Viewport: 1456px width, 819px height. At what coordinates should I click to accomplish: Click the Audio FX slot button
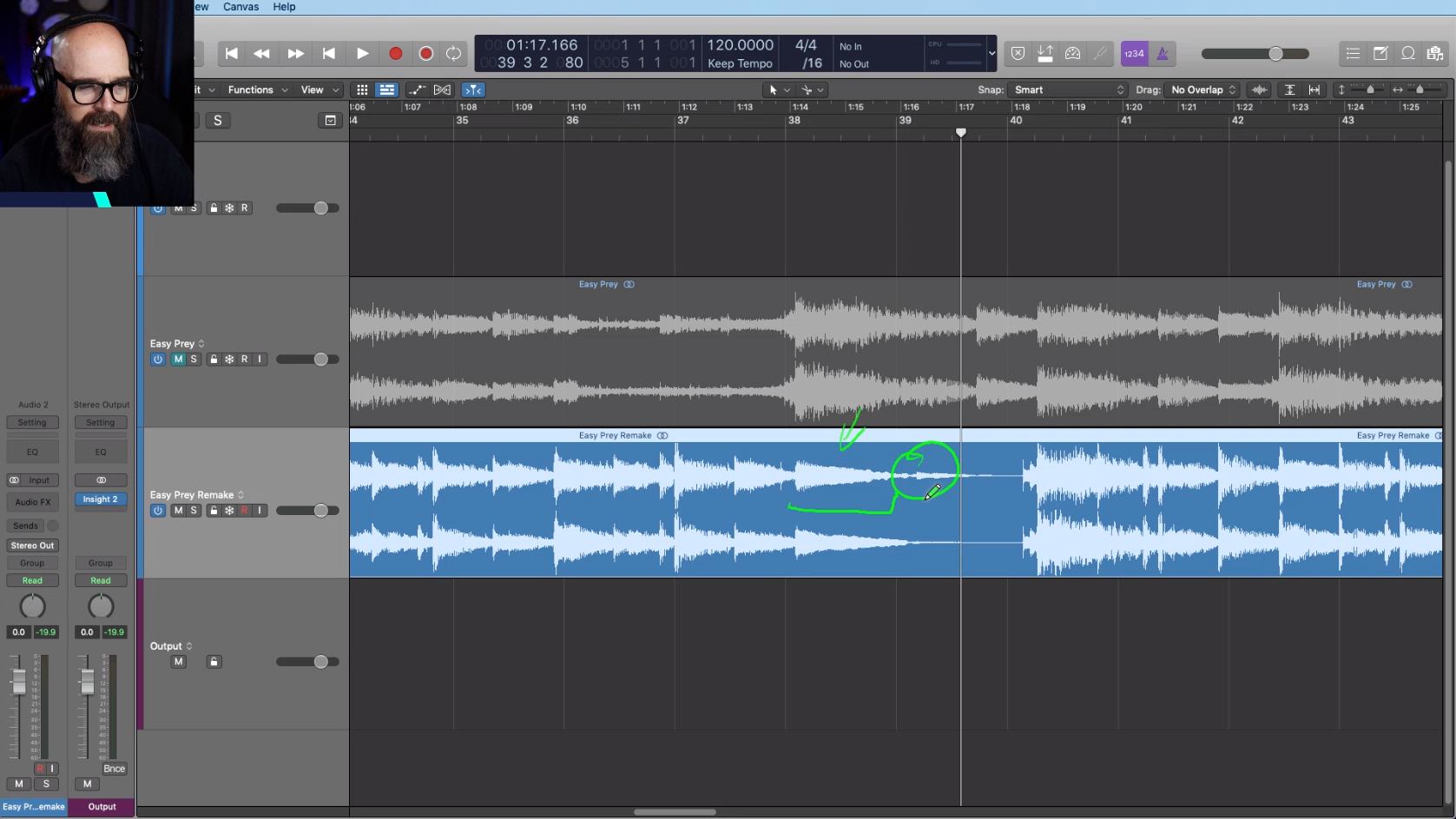click(33, 502)
